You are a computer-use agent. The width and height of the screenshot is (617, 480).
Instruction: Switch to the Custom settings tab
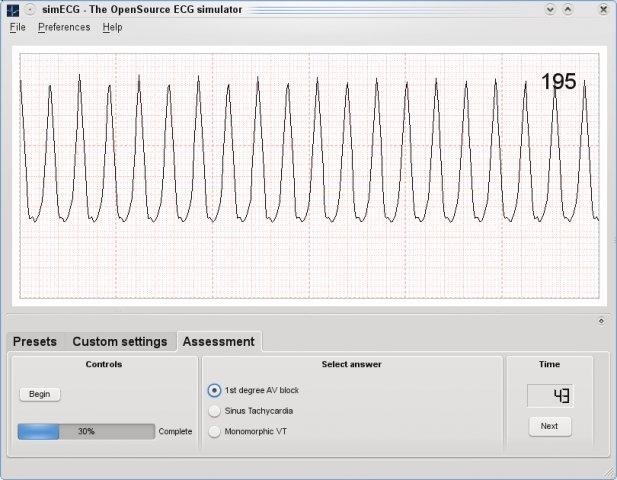pos(120,342)
